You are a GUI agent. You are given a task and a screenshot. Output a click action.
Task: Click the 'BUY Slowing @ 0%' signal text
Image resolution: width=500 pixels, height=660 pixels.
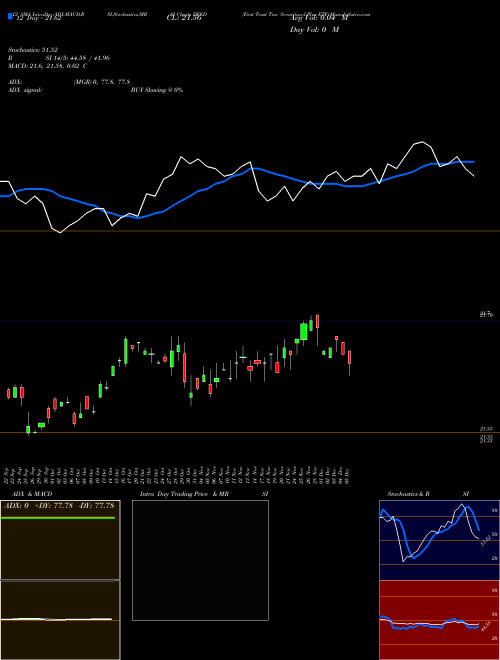coord(157,90)
